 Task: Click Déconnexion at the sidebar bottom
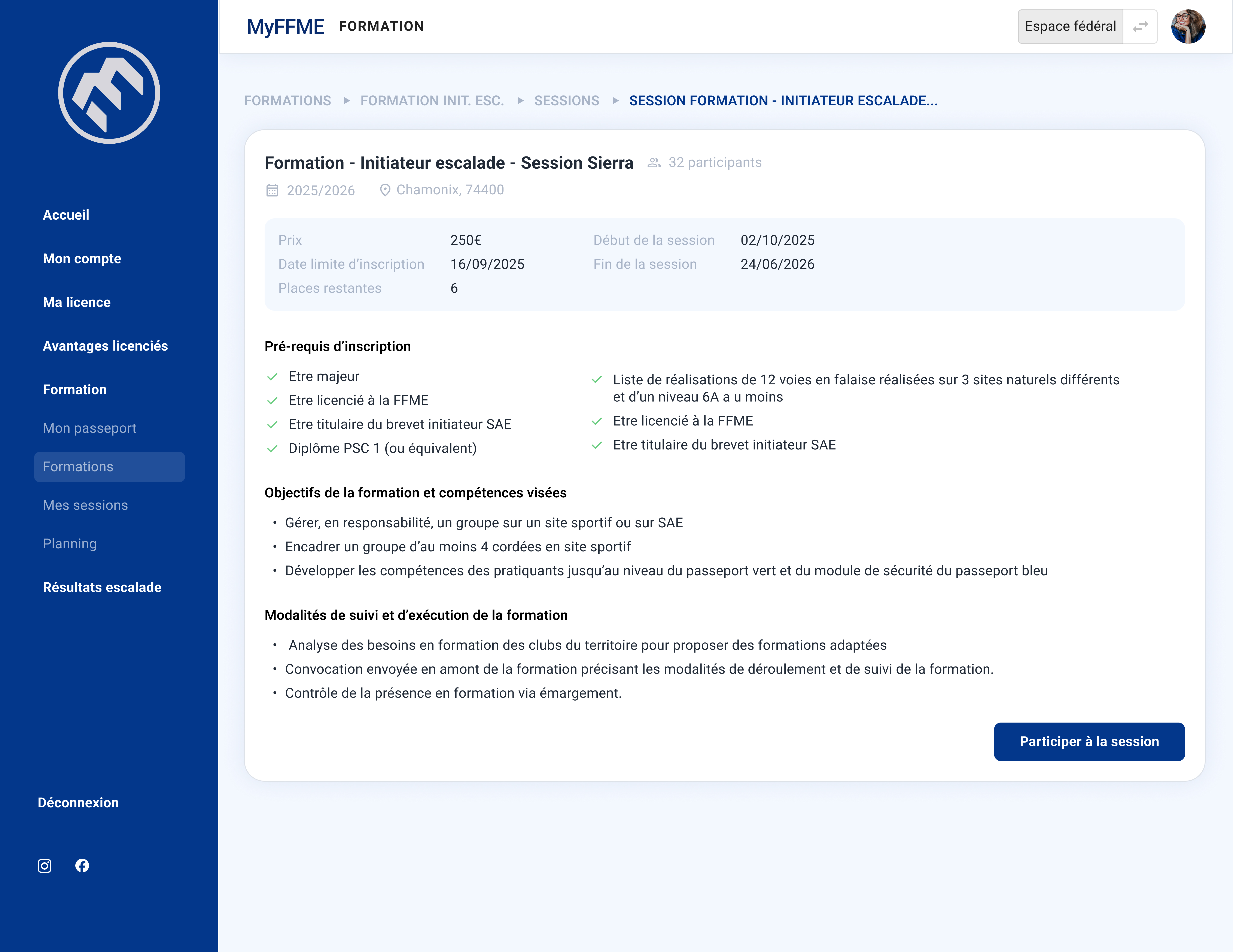coord(79,802)
